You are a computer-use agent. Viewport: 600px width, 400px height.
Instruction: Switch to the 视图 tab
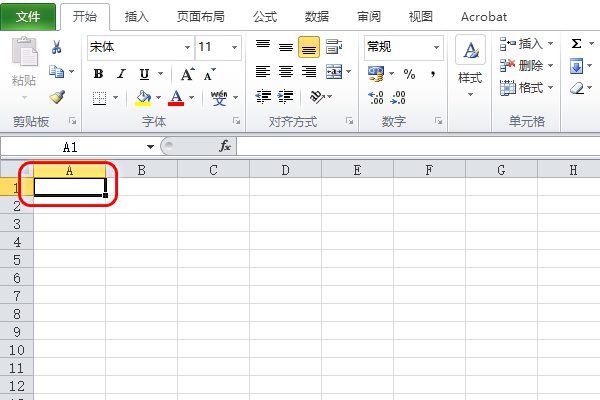click(x=421, y=17)
